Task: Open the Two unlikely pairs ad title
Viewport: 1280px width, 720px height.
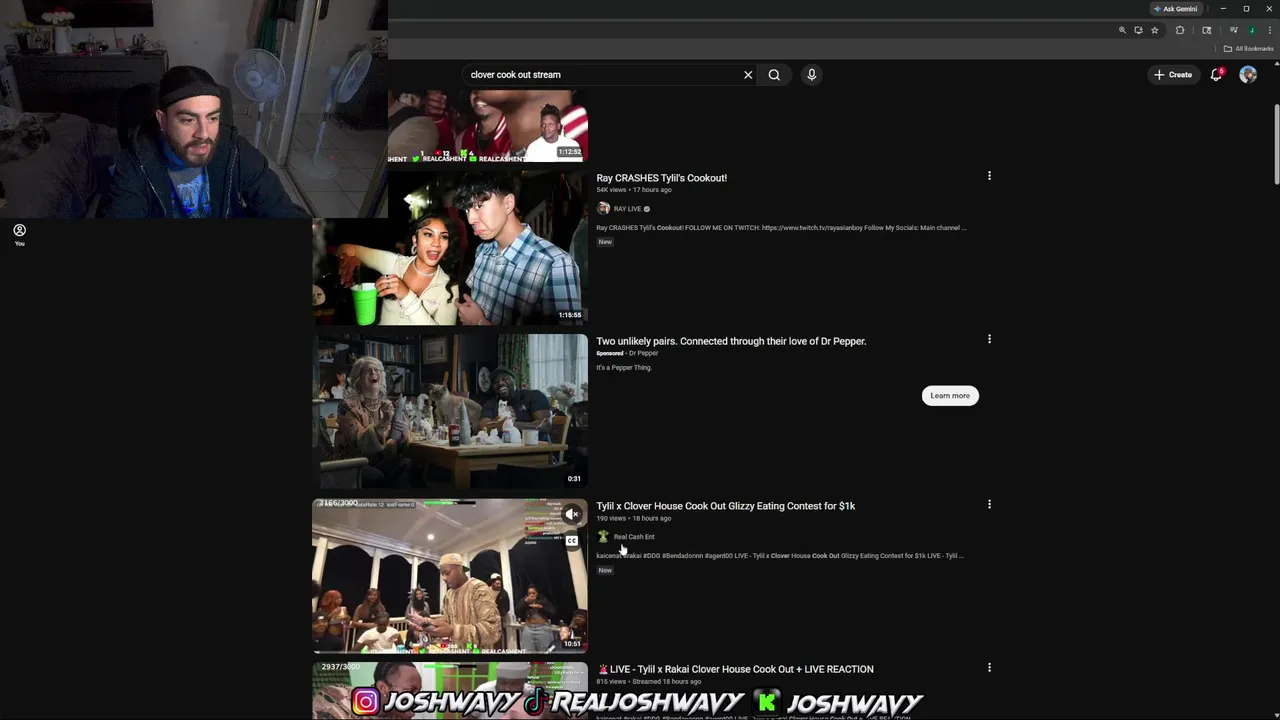Action: (731, 341)
